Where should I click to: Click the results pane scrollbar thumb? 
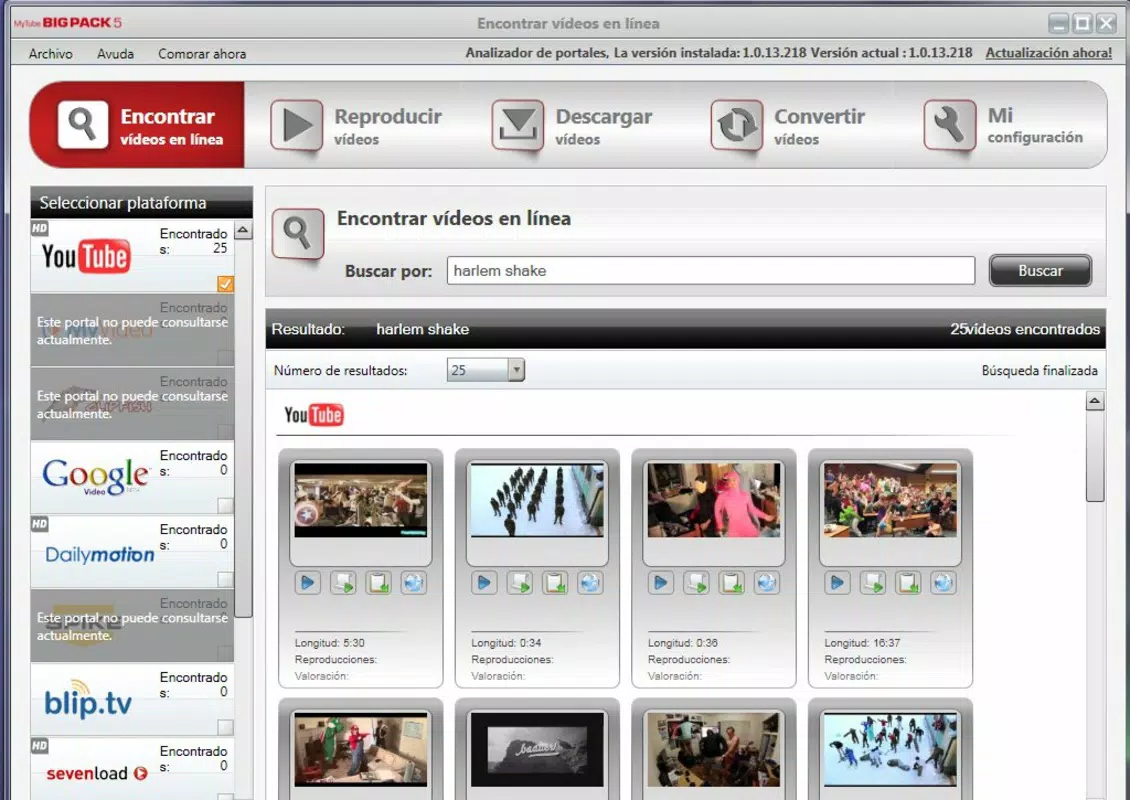1095,456
